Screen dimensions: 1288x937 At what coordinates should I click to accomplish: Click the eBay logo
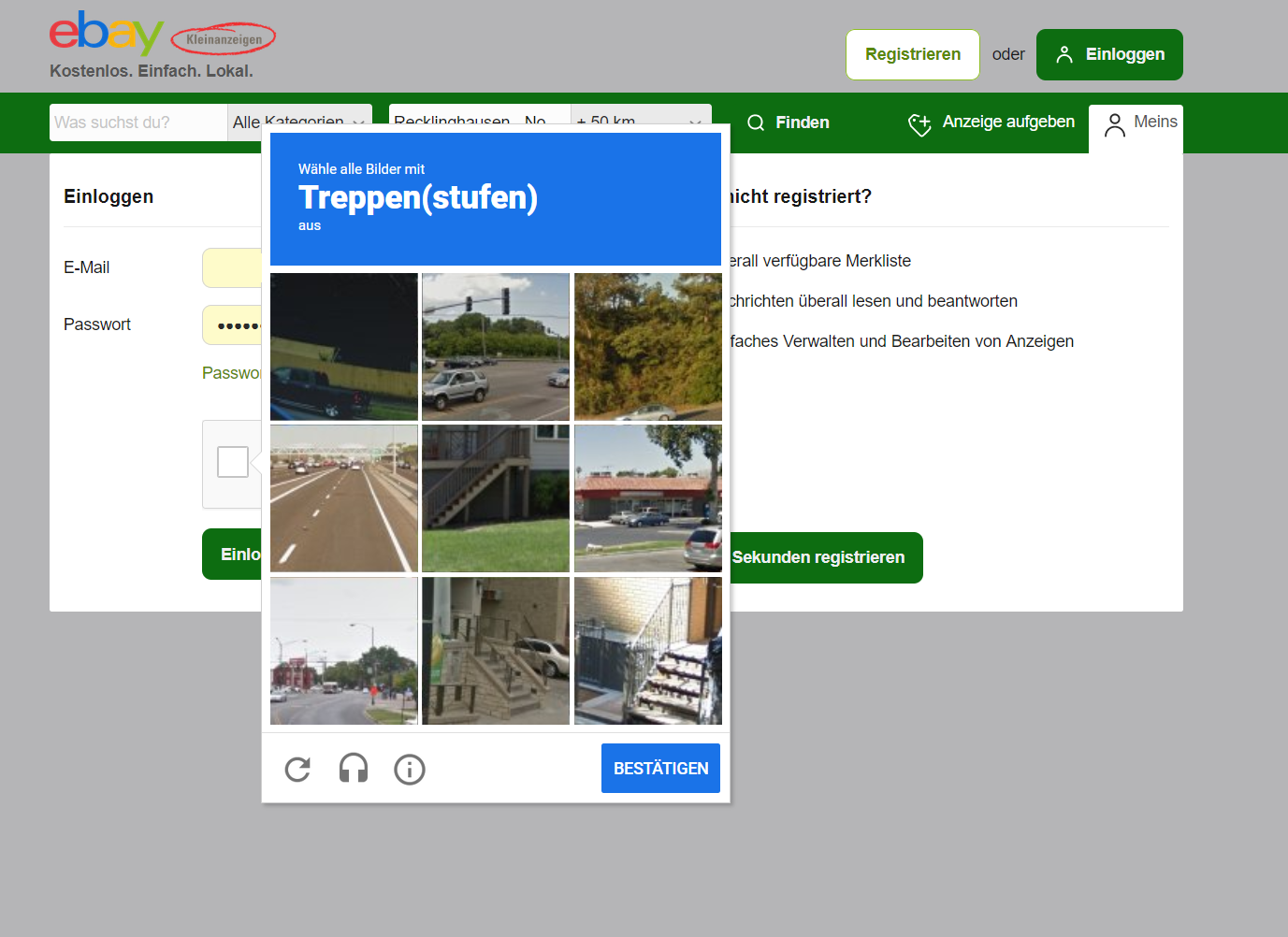106,34
